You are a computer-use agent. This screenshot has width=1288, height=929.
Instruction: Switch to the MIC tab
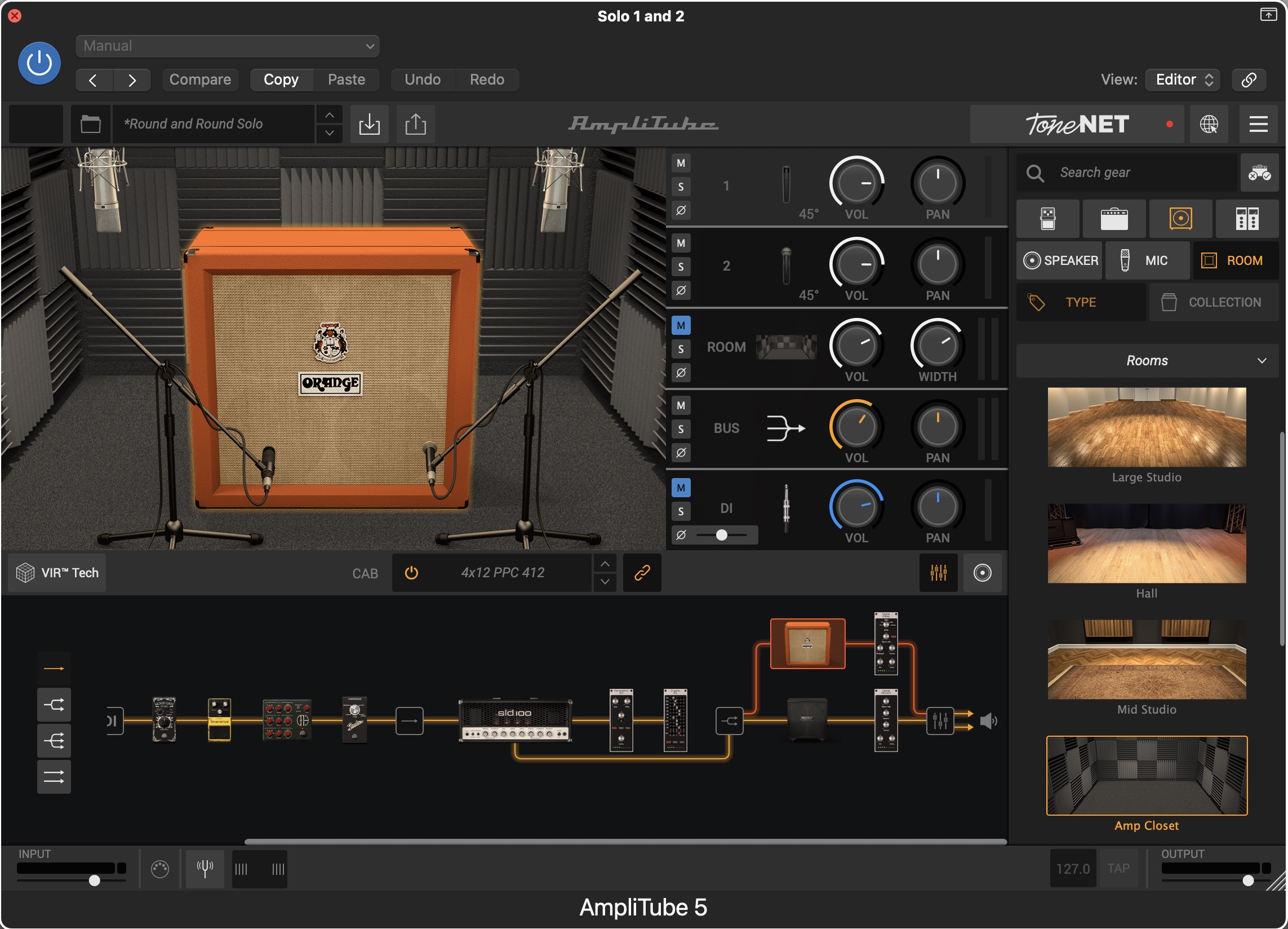[x=1147, y=261]
